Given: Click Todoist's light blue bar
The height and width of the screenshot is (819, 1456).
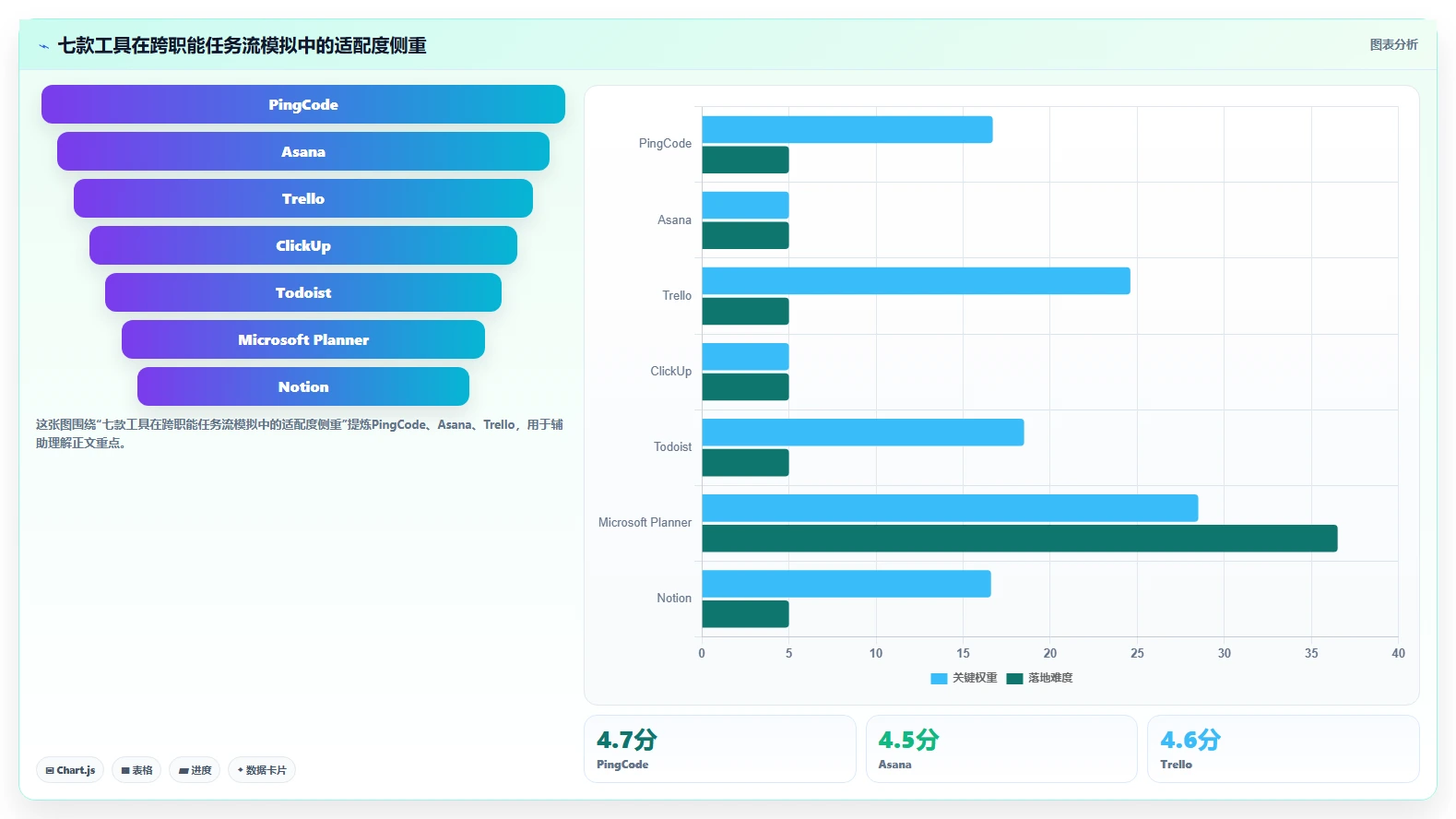Looking at the screenshot, I should (x=863, y=432).
